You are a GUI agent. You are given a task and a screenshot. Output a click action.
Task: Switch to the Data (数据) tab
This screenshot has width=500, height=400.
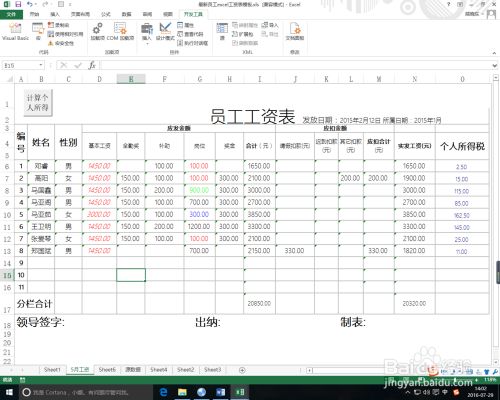[126, 14]
